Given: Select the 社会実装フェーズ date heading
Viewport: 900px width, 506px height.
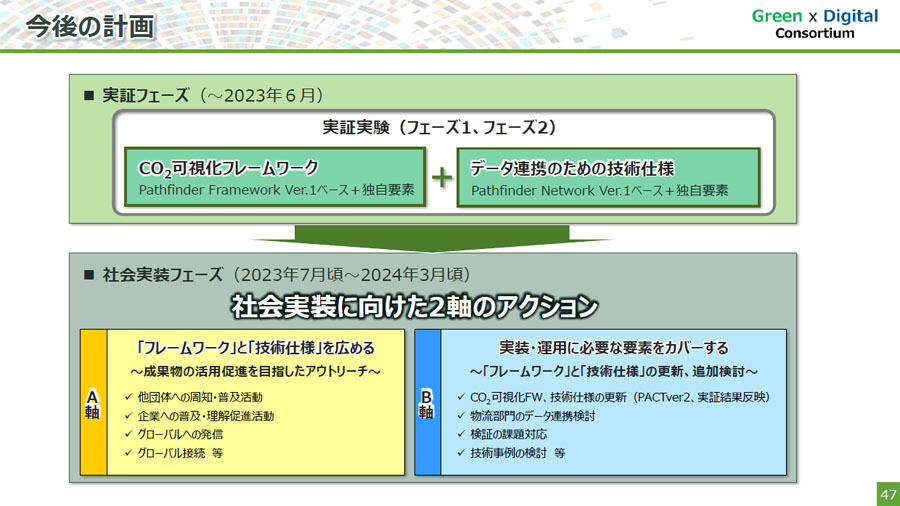Looking at the screenshot, I should click(277, 274).
